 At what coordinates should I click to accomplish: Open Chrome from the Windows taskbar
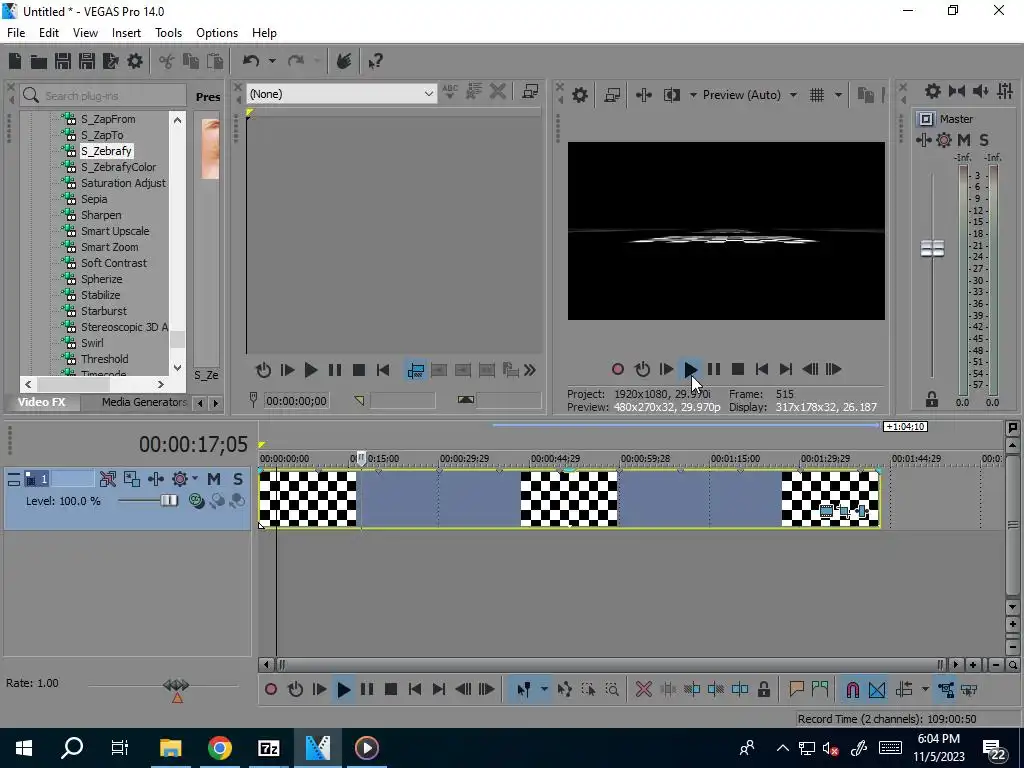pos(220,748)
